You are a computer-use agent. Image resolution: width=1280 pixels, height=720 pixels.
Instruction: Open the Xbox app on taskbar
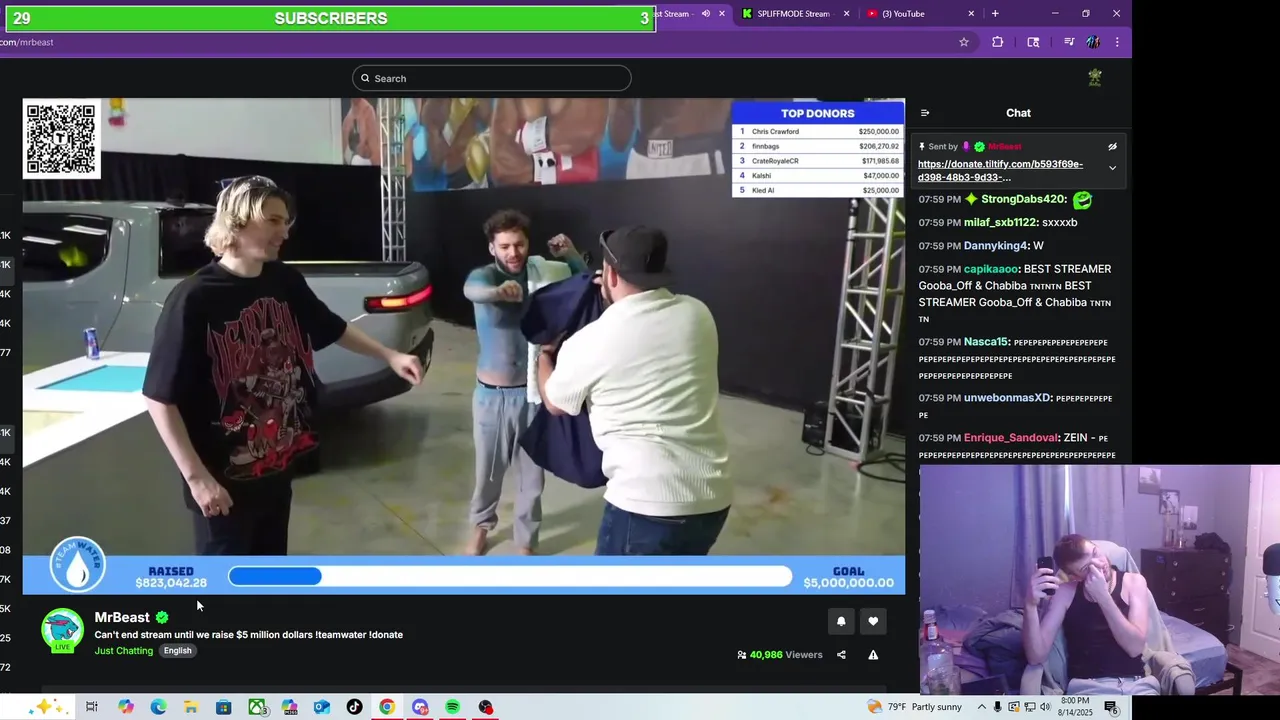[x=257, y=707]
